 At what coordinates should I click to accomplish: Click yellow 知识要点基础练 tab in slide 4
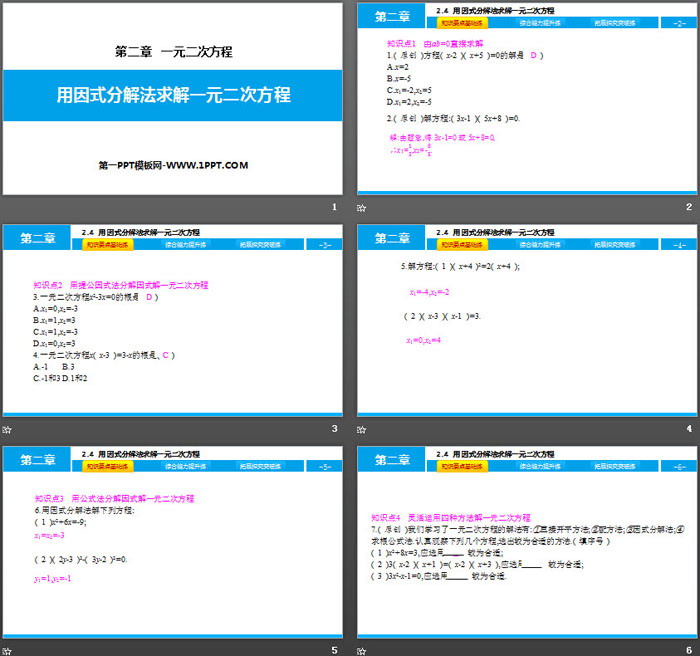(x=462, y=244)
